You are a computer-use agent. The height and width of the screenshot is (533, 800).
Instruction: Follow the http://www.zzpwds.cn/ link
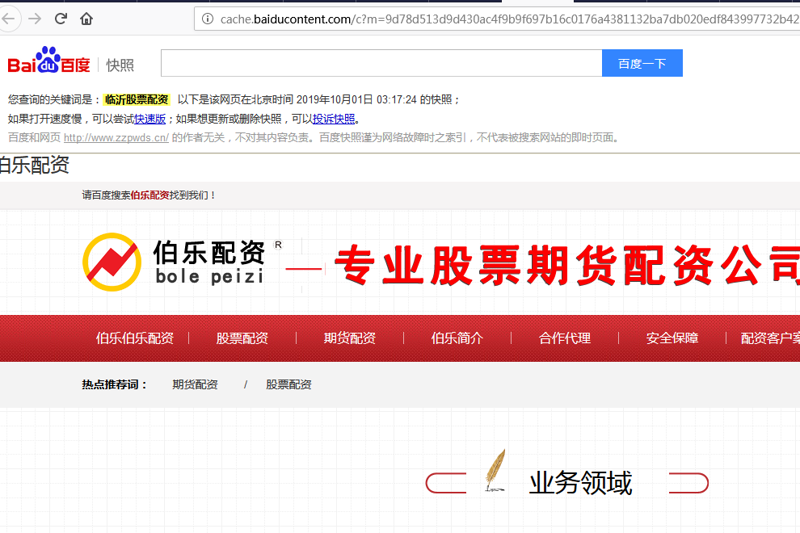coord(116,138)
